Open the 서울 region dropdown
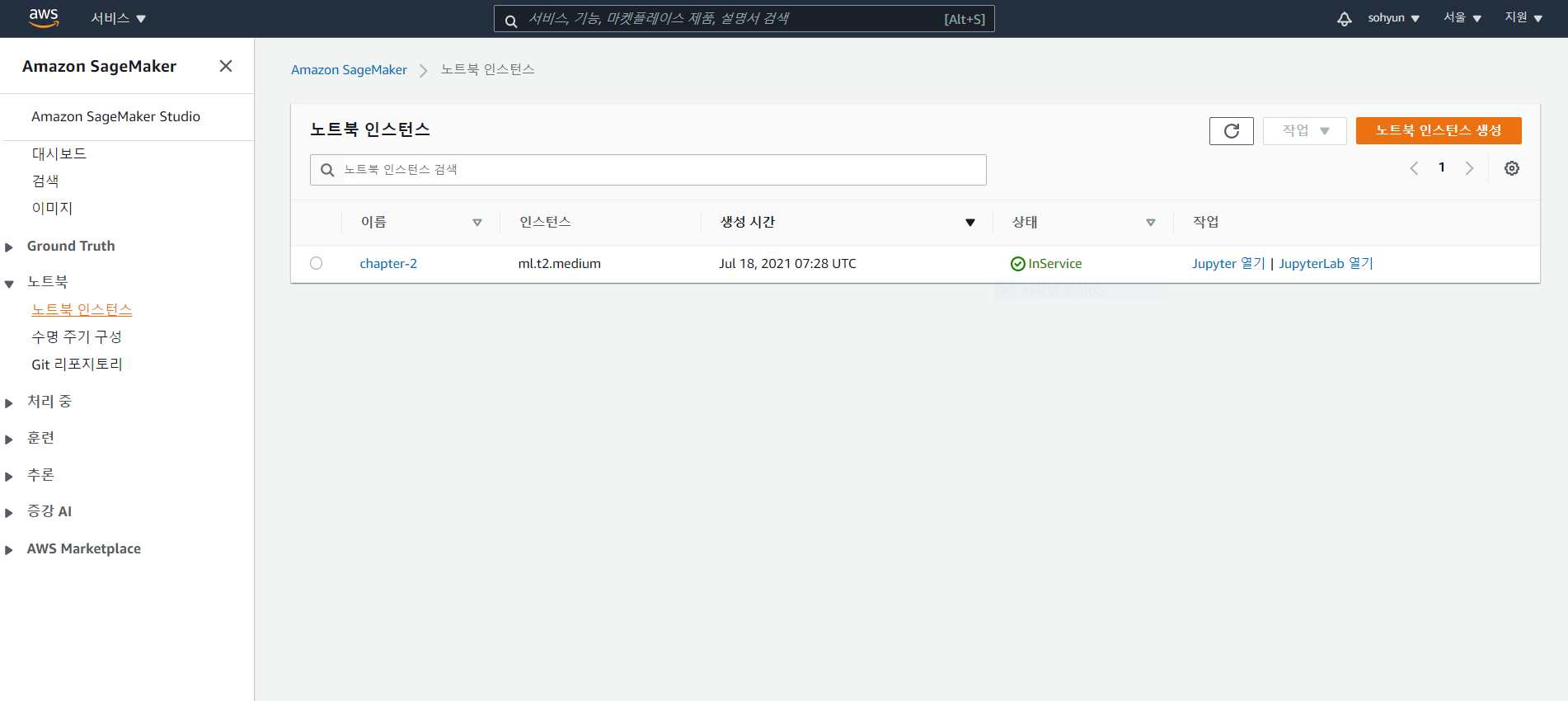This screenshot has height=701, width=1568. (x=1462, y=18)
